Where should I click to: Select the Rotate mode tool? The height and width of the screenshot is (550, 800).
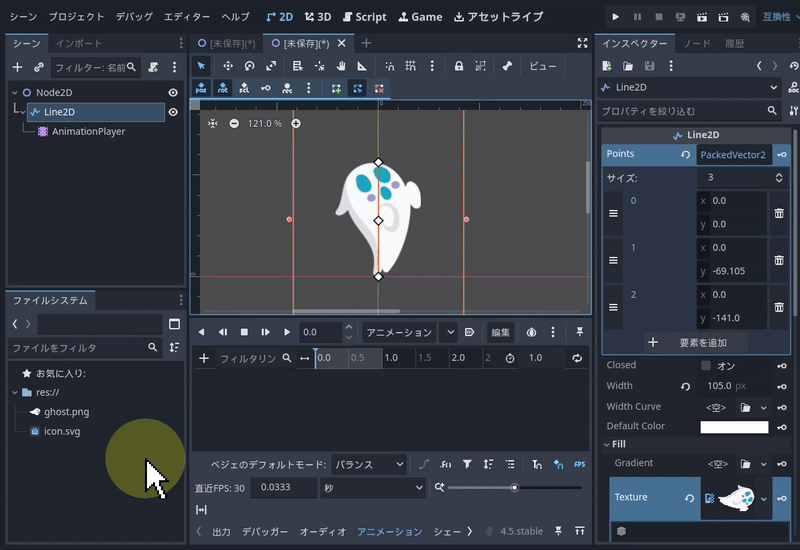click(249, 66)
